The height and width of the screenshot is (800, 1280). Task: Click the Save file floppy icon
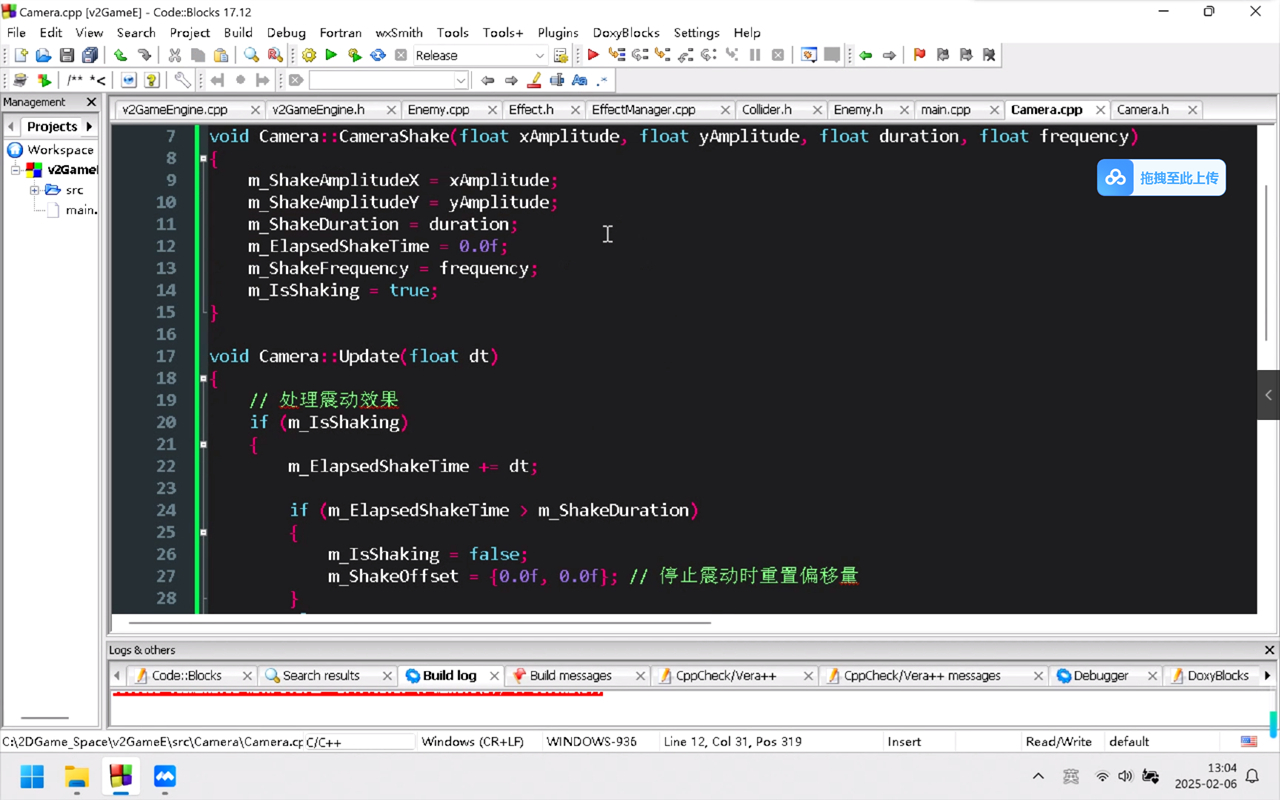click(x=66, y=55)
